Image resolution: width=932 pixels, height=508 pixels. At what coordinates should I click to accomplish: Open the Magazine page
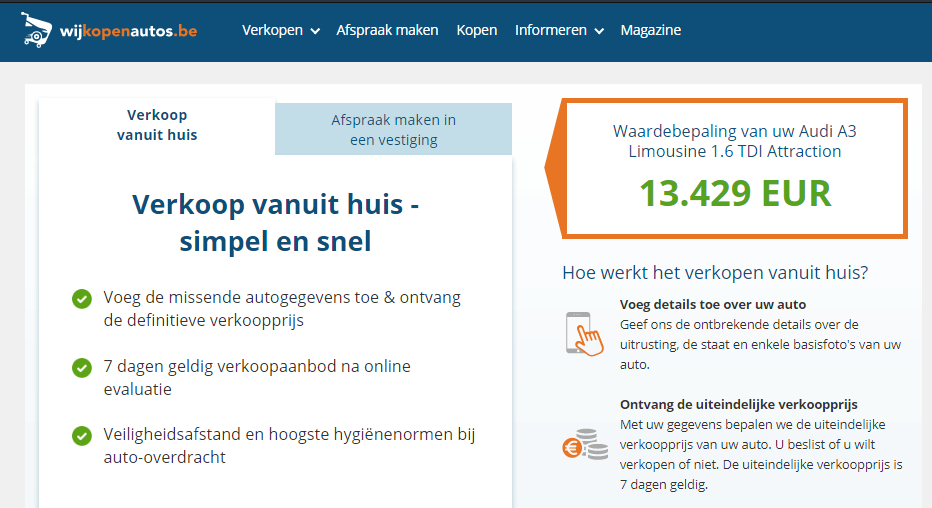click(x=651, y=30)
